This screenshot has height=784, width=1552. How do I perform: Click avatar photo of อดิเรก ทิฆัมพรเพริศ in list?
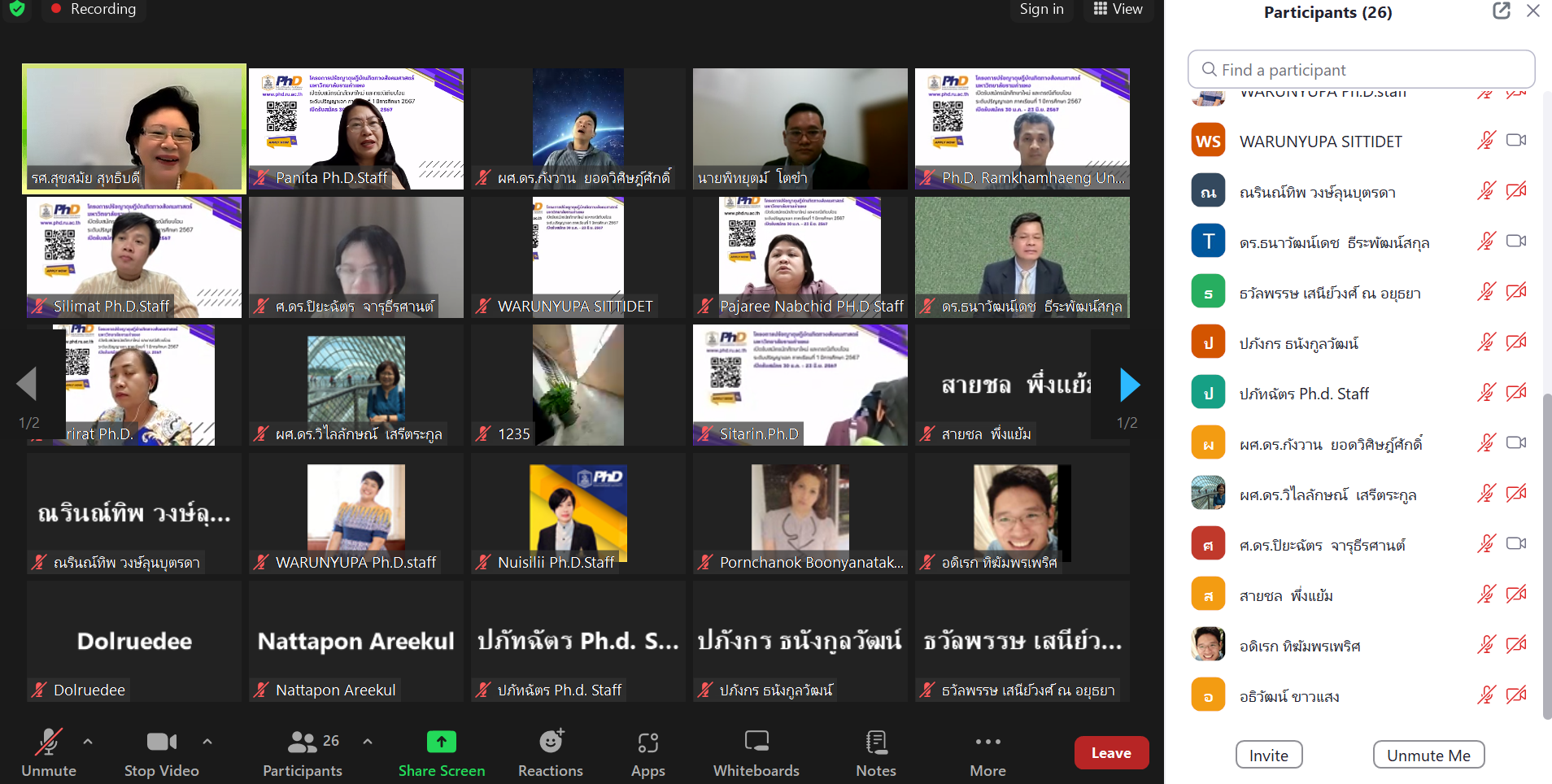pyautogui.click(x=1208, y=645)
